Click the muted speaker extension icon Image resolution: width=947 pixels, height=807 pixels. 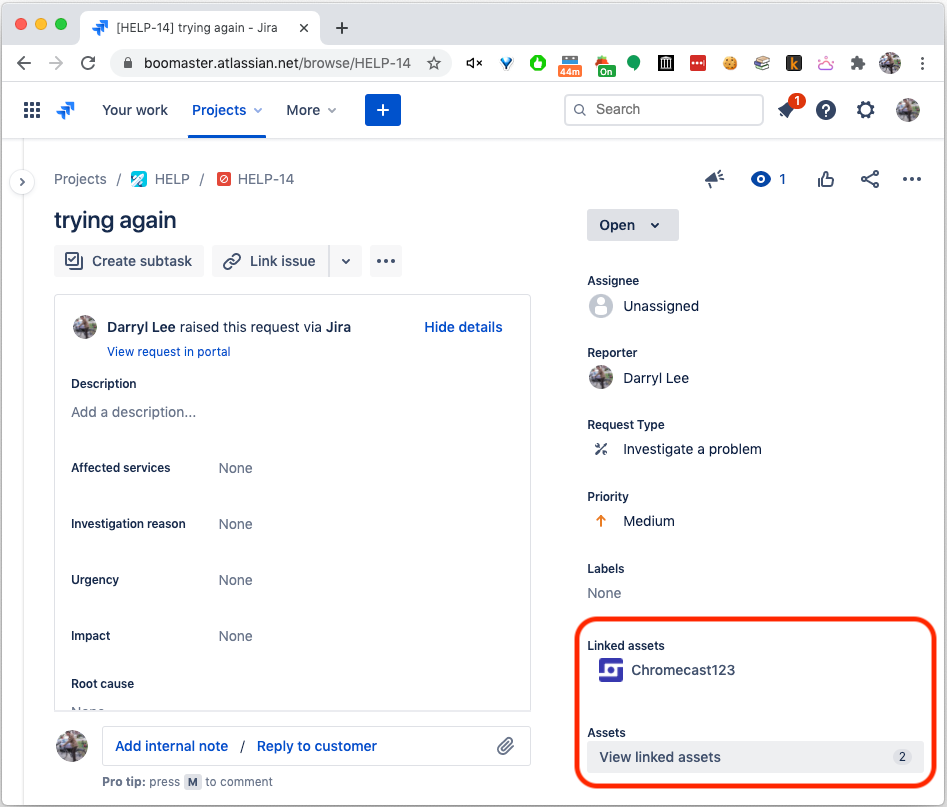pos(474,63)
